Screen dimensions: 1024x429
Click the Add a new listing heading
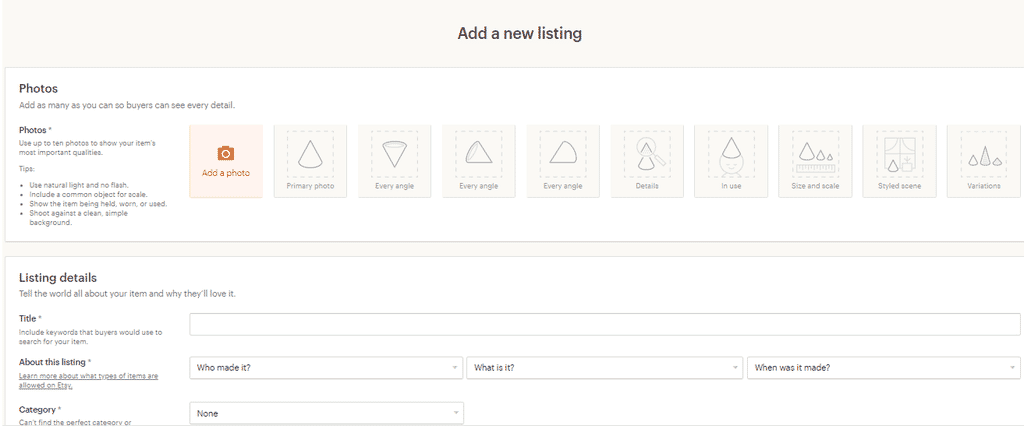click(519, 34)
